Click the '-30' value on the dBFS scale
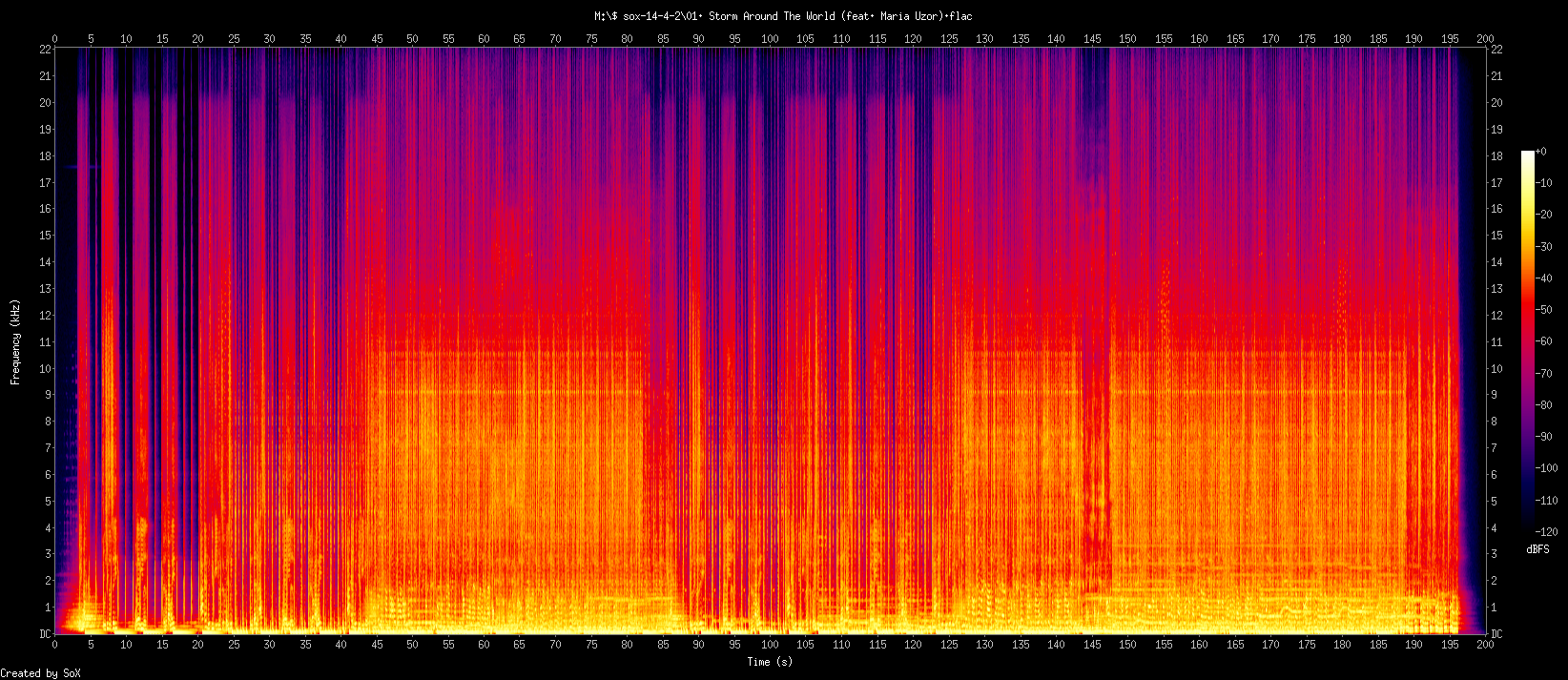1568x680 pixels. [1544, 247]
